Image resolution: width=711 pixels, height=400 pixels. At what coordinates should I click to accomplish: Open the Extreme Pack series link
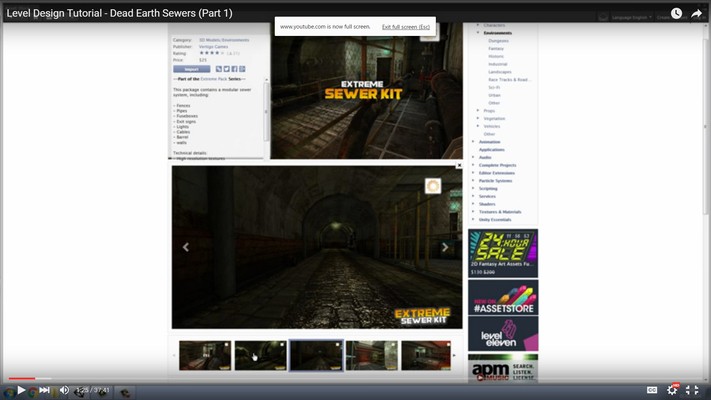(214, 79)
